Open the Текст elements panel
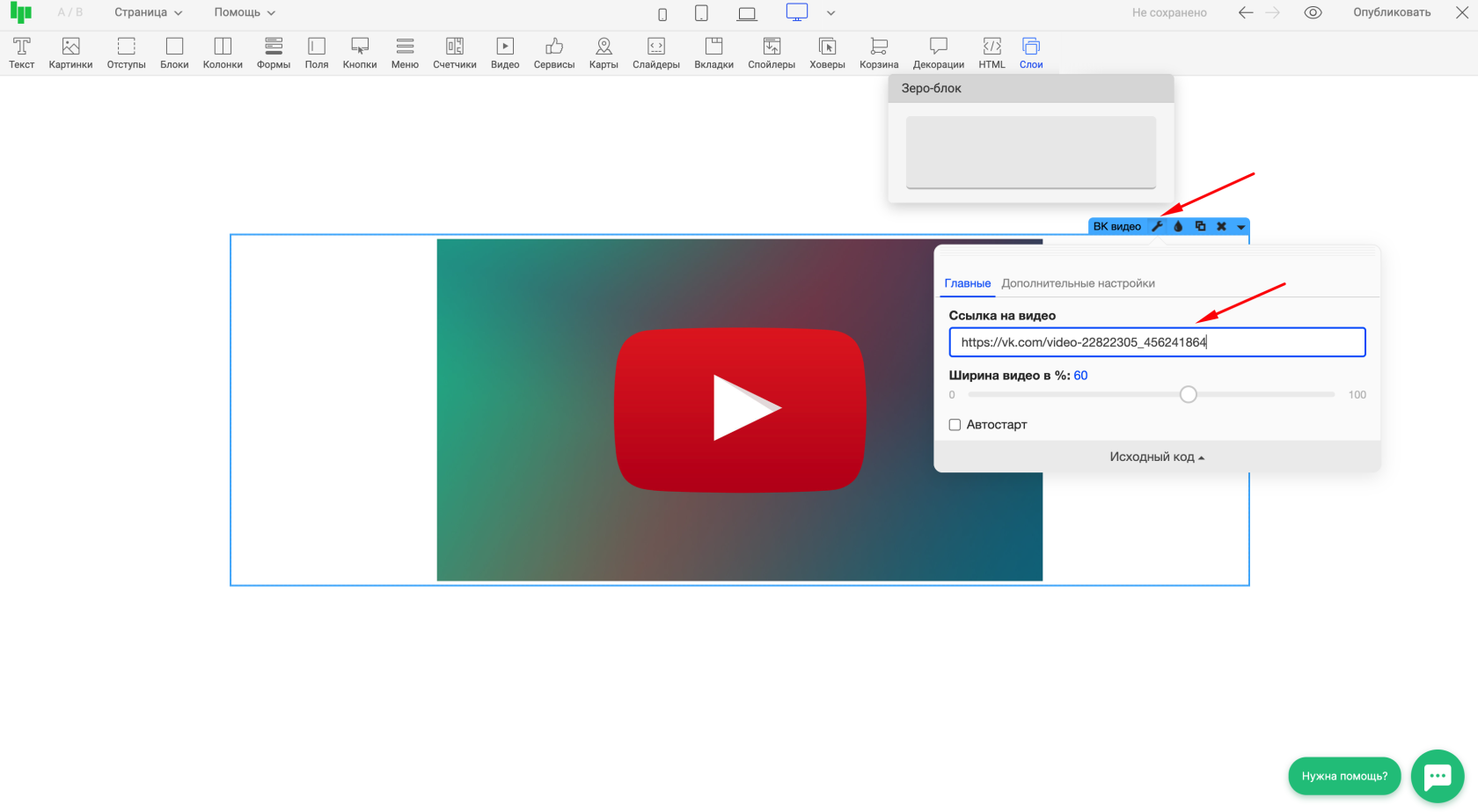1478x812 pixels. (21, 53)
